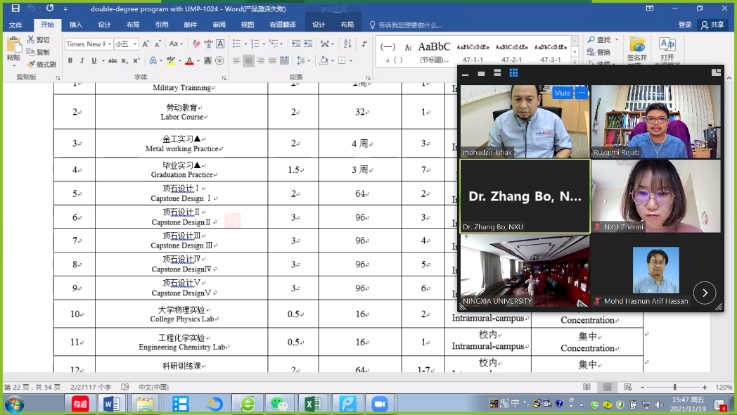The width and height of the screenshot is (737, 415).
Task: Toggle italic text formatting
Action: click(82, 61)
